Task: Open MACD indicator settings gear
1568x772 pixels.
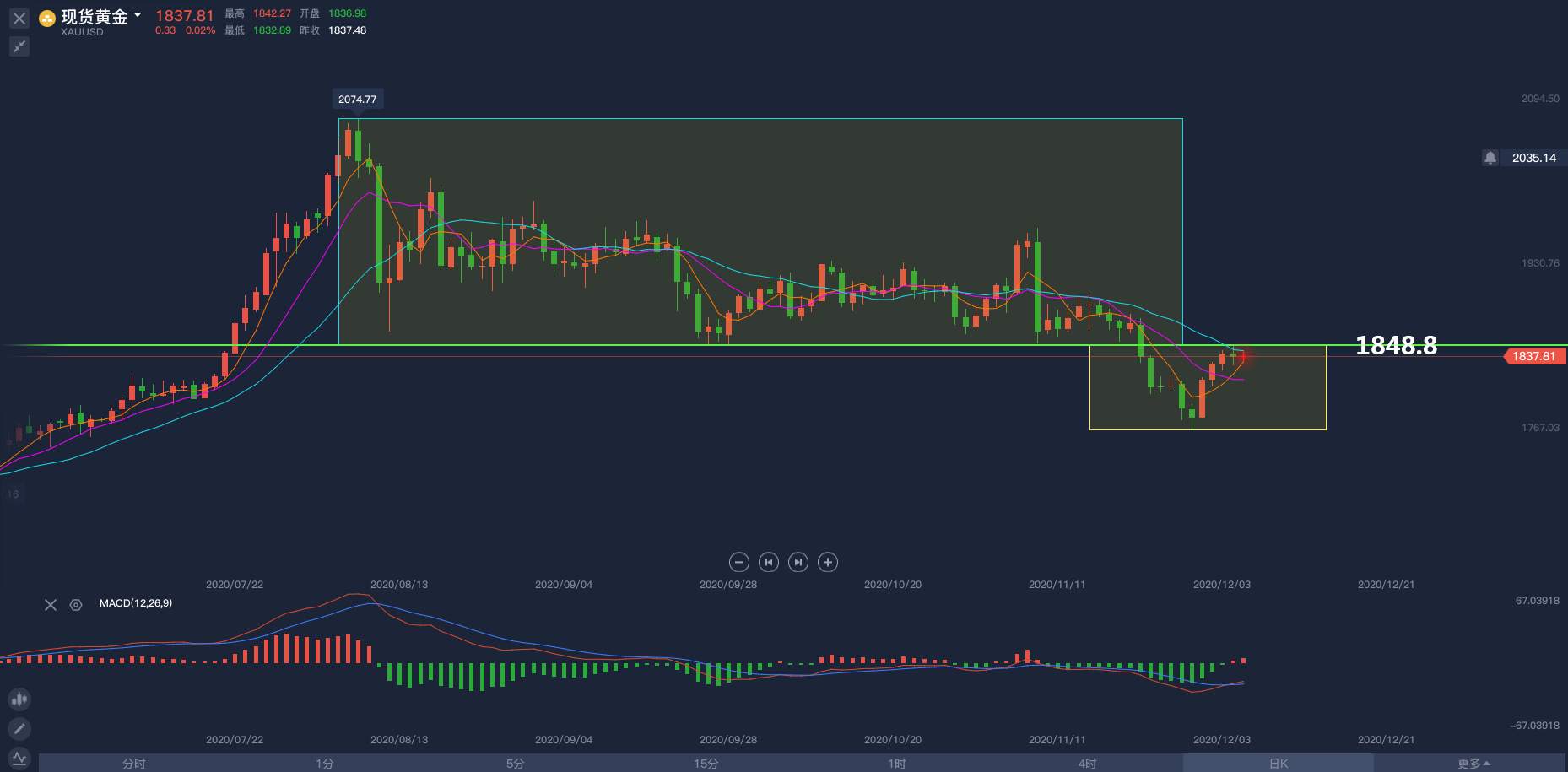Action: tap(76, 605)
